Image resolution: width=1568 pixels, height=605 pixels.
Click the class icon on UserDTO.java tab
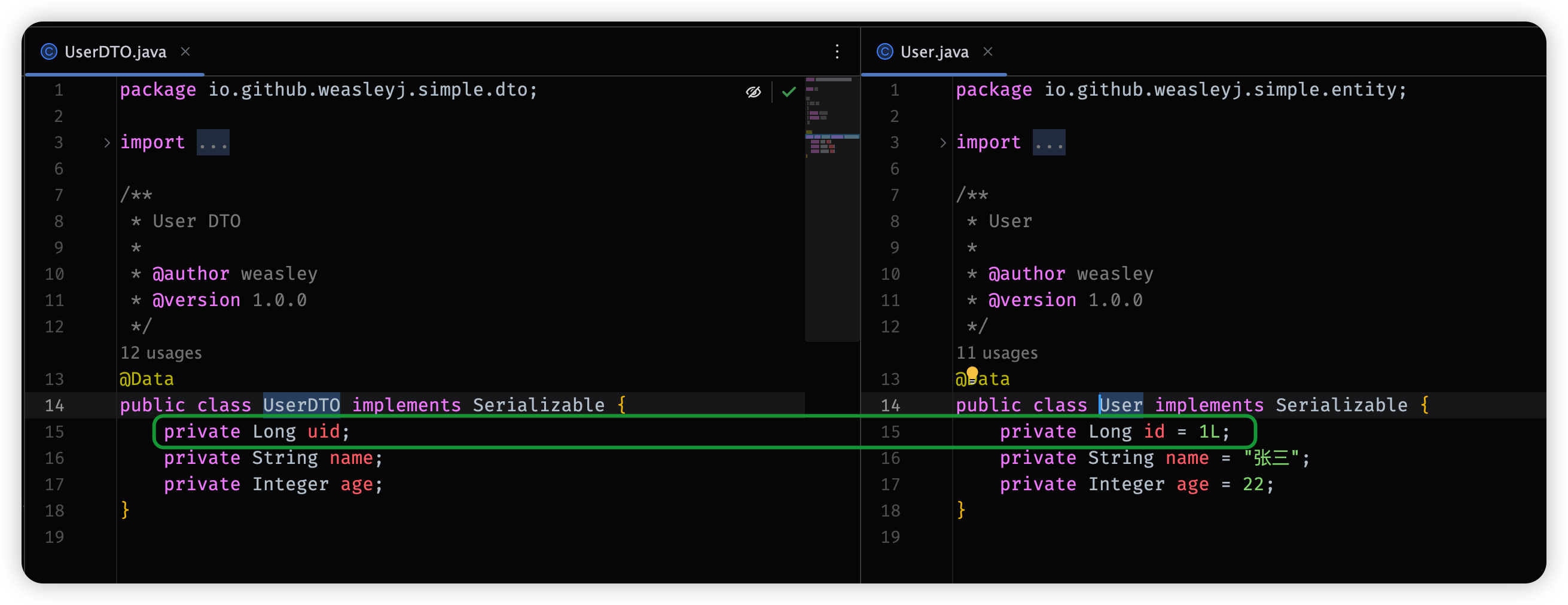48,52
